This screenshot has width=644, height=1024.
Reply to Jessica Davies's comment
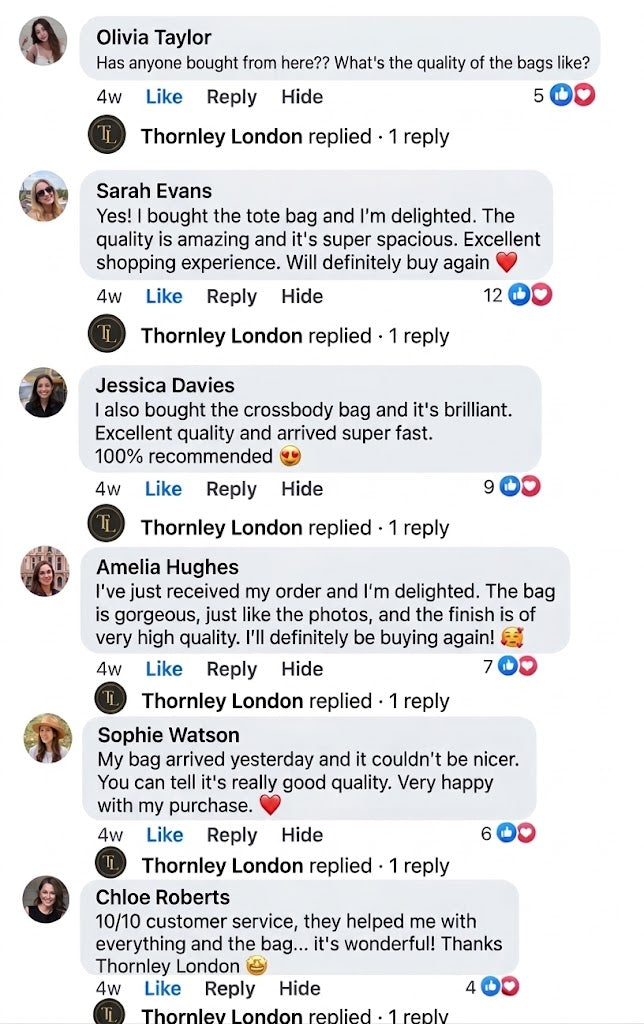(231, 488)
